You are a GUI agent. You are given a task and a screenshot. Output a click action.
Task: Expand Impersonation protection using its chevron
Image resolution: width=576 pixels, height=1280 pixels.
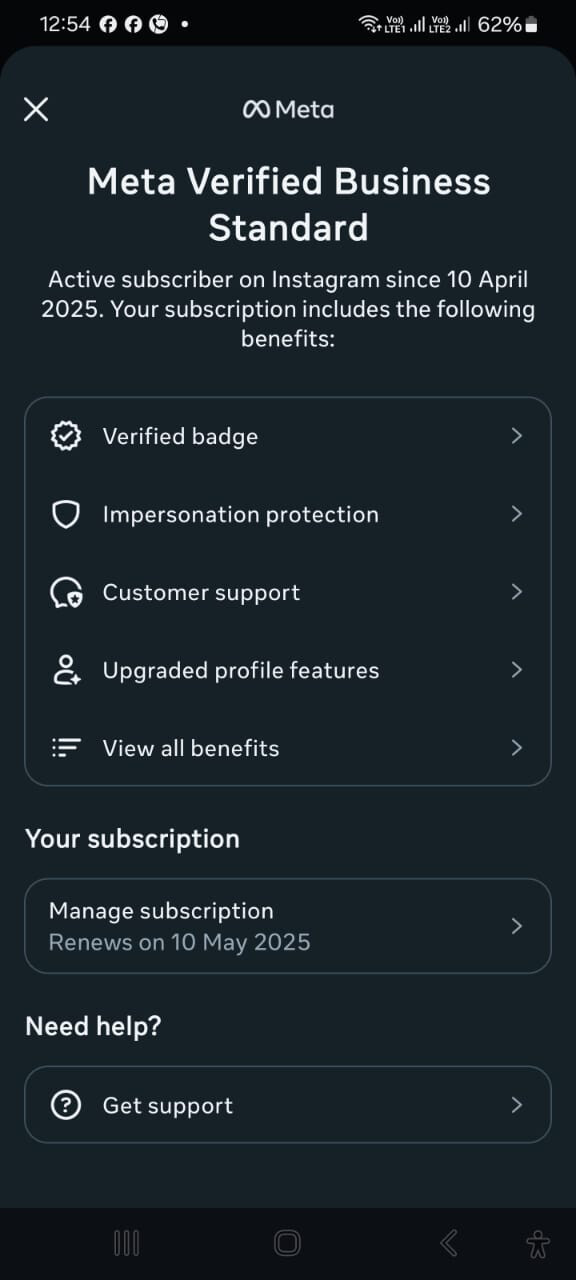point(517,514)
